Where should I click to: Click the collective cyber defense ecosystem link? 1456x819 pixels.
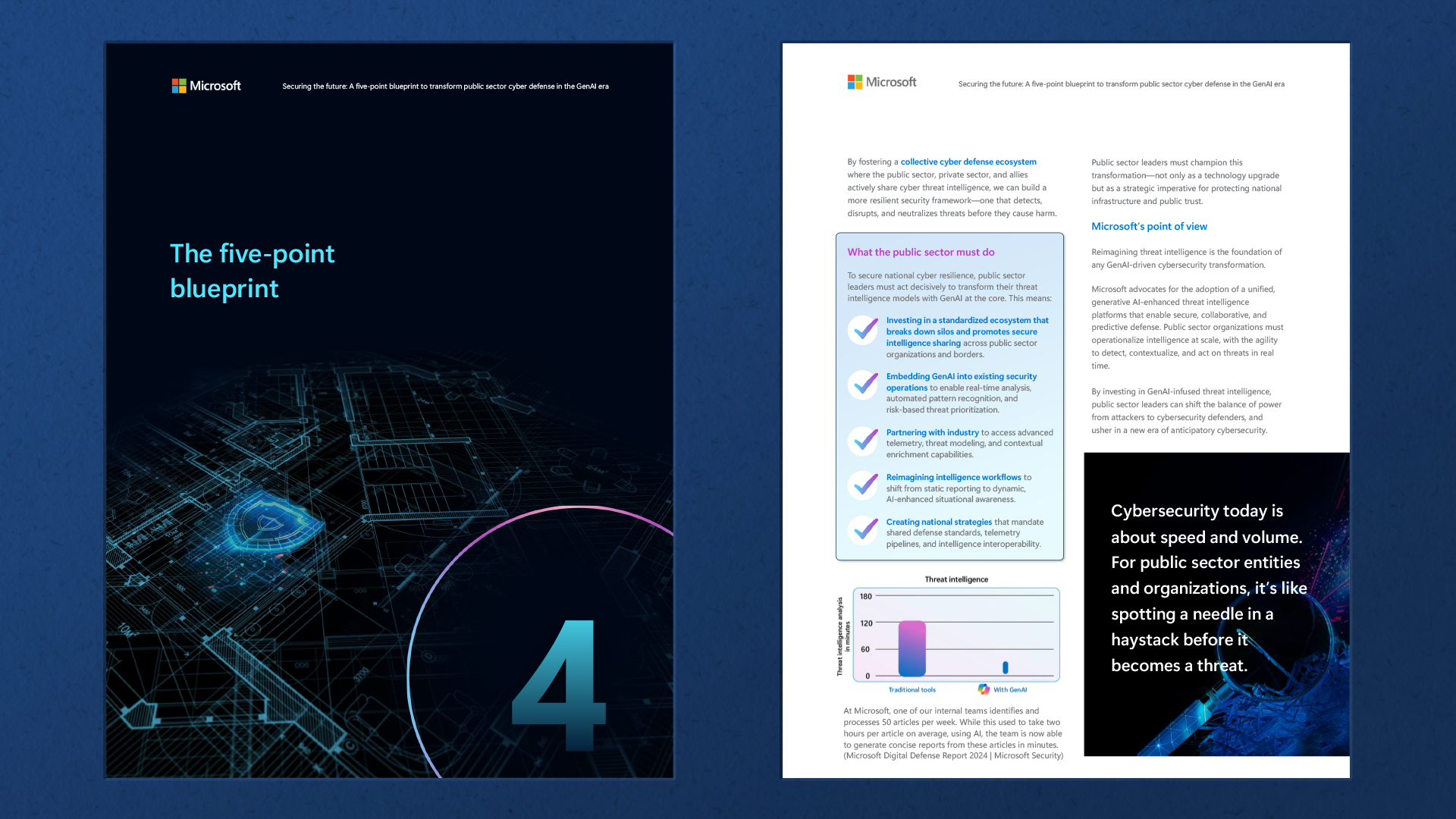968,162
